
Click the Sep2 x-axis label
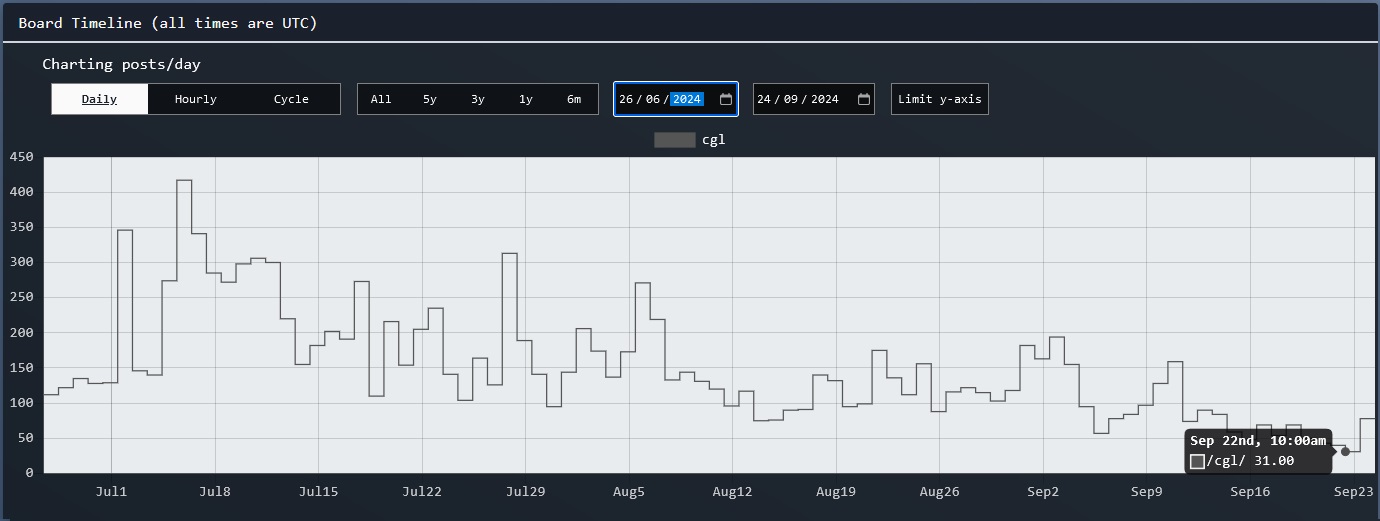(1043, 491)
